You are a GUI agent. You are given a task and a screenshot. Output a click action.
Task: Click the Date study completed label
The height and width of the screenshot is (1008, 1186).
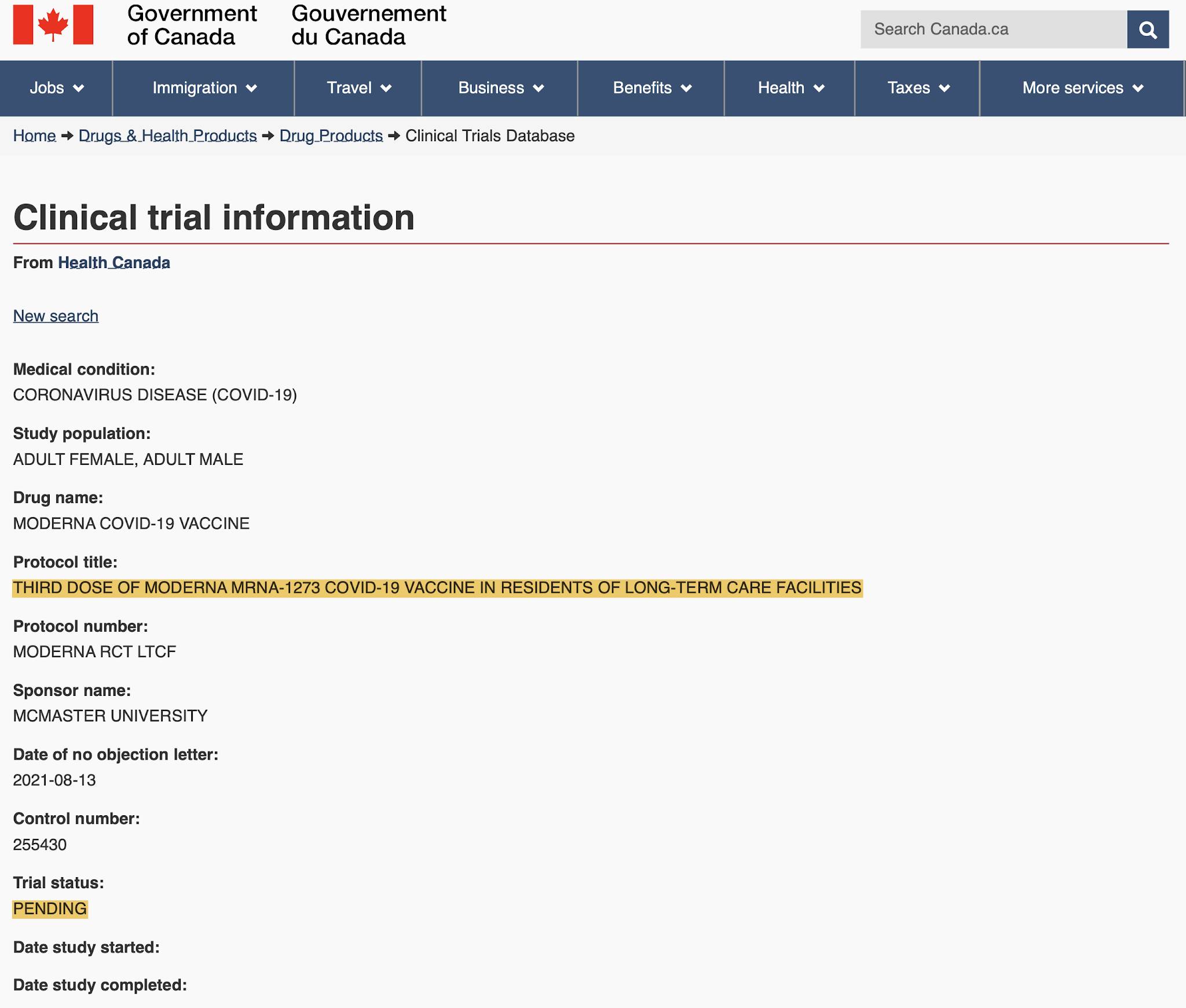(x=100, y=985)
